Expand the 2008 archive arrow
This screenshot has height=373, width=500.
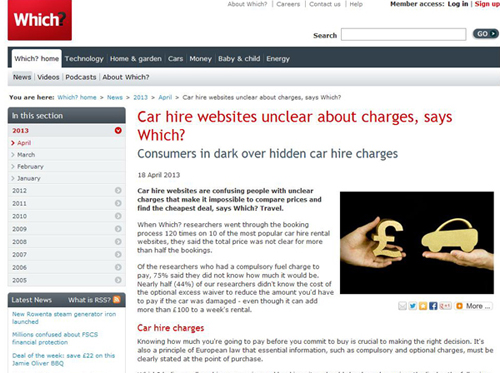pyautogui.click(x=118, y=241)
